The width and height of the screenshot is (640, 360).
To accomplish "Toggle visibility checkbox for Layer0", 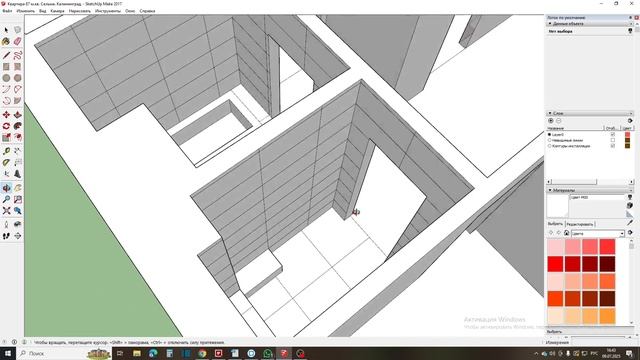I will [613, 134].
